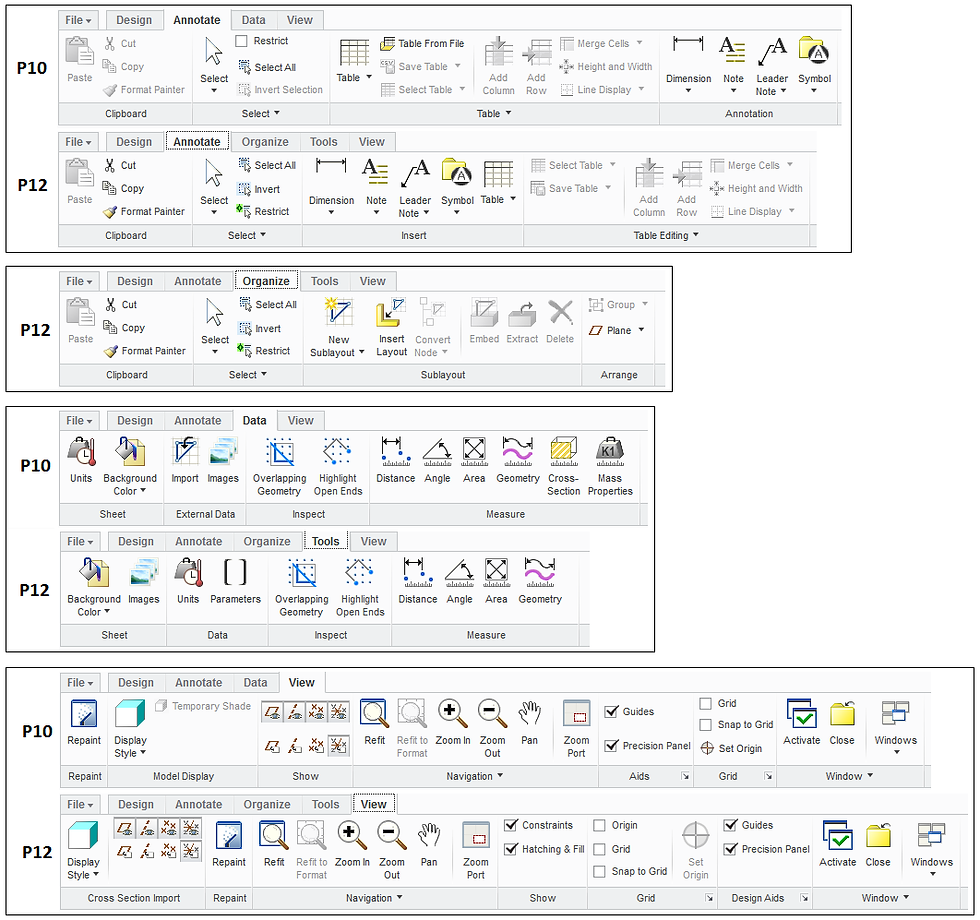Screen dimensions: 980x920
Task: Expand Navigation group dropdown in the P12 View ribbon
Action: pos(399,898)
